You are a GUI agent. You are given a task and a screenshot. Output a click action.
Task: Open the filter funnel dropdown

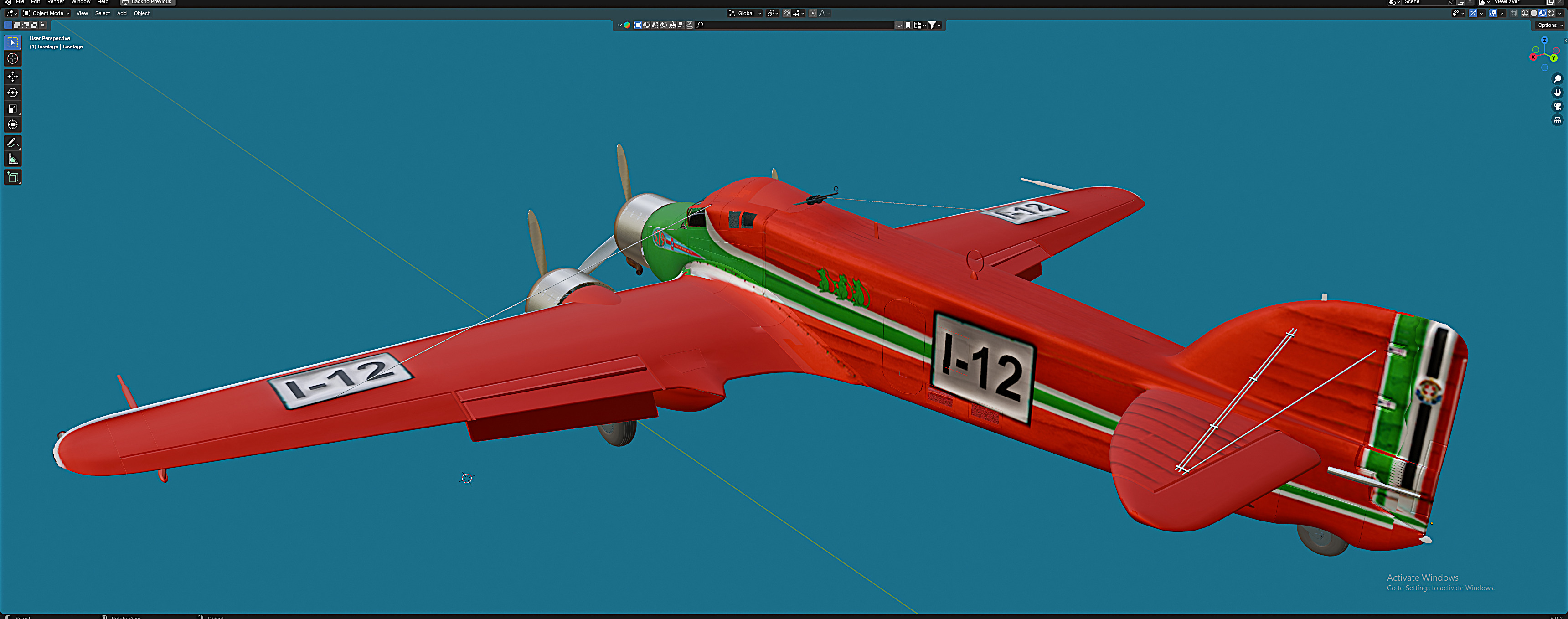[935, 25]
